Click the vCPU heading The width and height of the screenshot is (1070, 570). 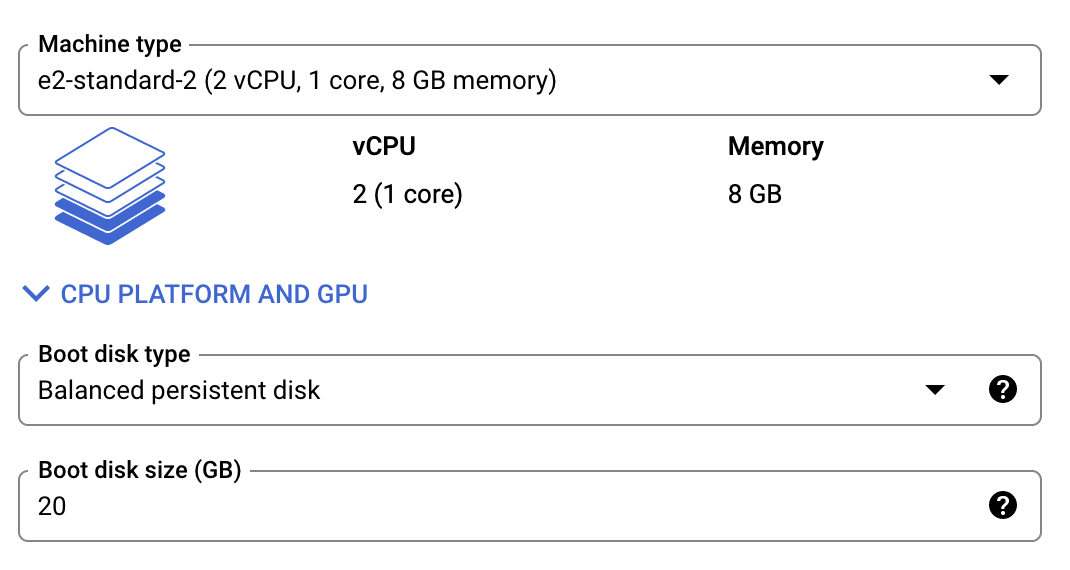click(x=384, y=146)
